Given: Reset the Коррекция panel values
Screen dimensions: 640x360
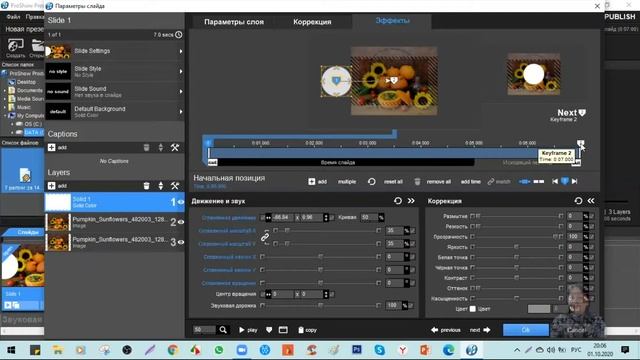Looking at the screenshot, I should coord(578,201).
